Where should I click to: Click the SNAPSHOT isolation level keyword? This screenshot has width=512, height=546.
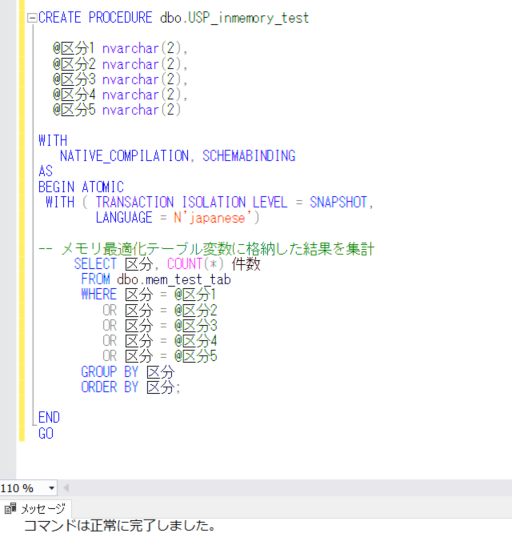pos(338,202)
